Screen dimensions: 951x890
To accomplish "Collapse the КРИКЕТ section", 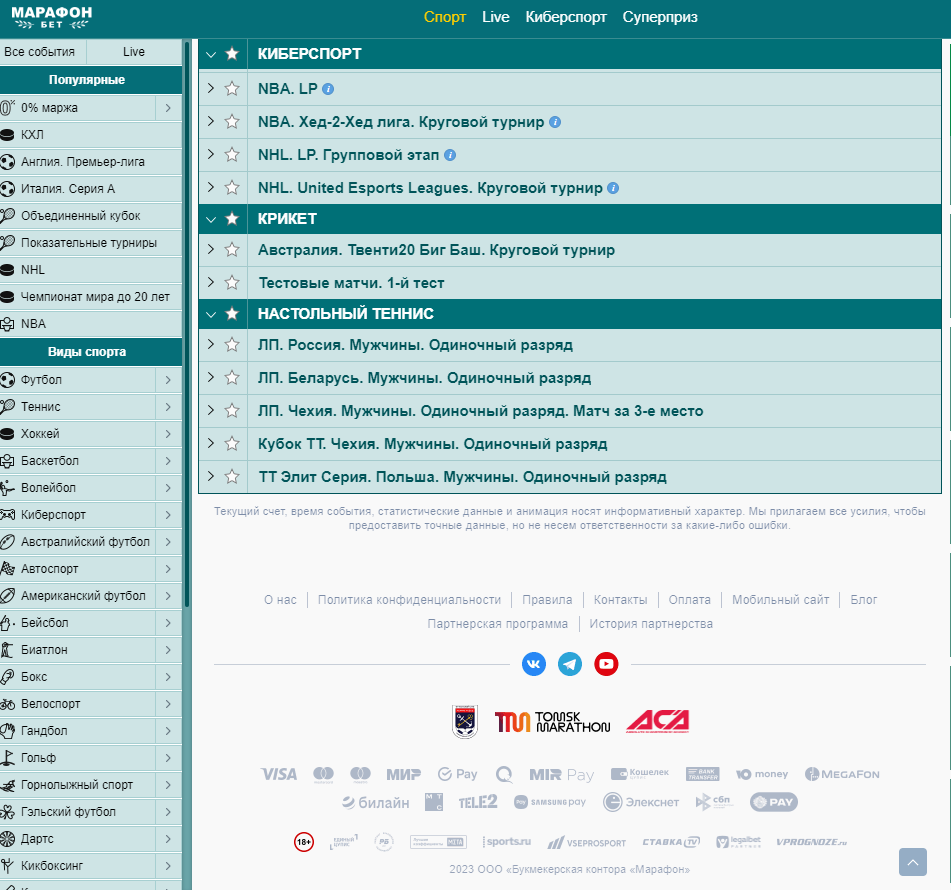I will (x=210, y=220).
